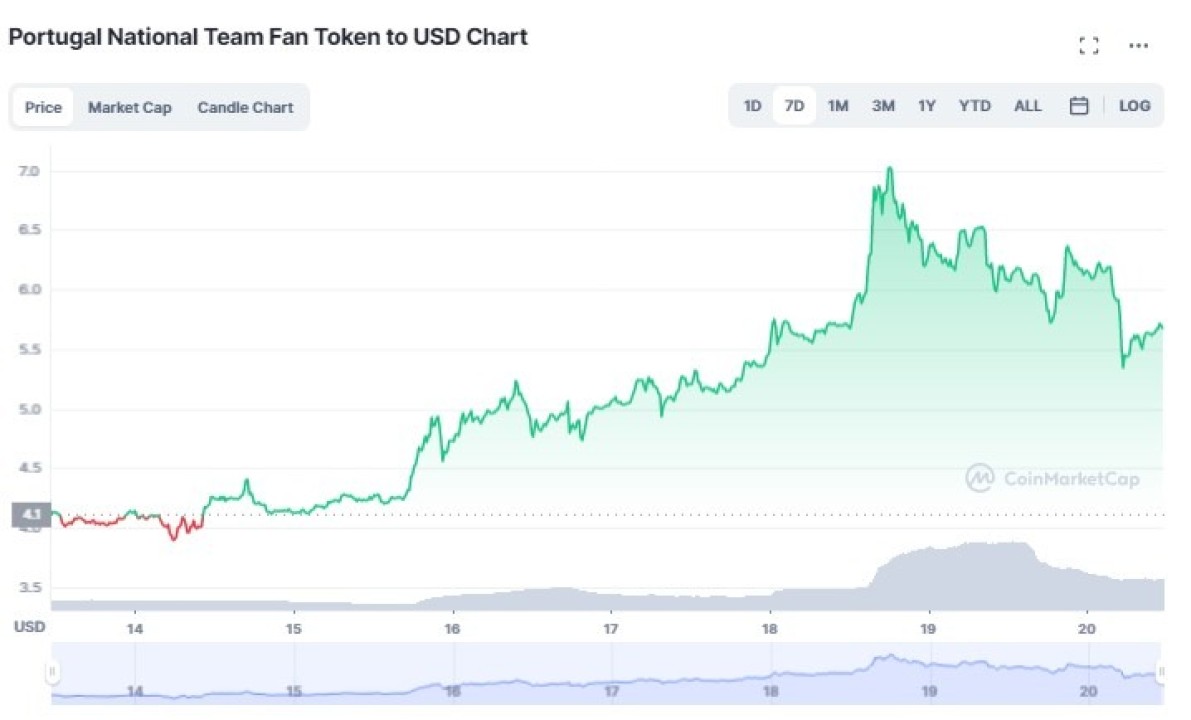The height and width of the screenshot is (720, 1191).
Task: Open the calendar date range picker
Action: tap(1079, 106)
